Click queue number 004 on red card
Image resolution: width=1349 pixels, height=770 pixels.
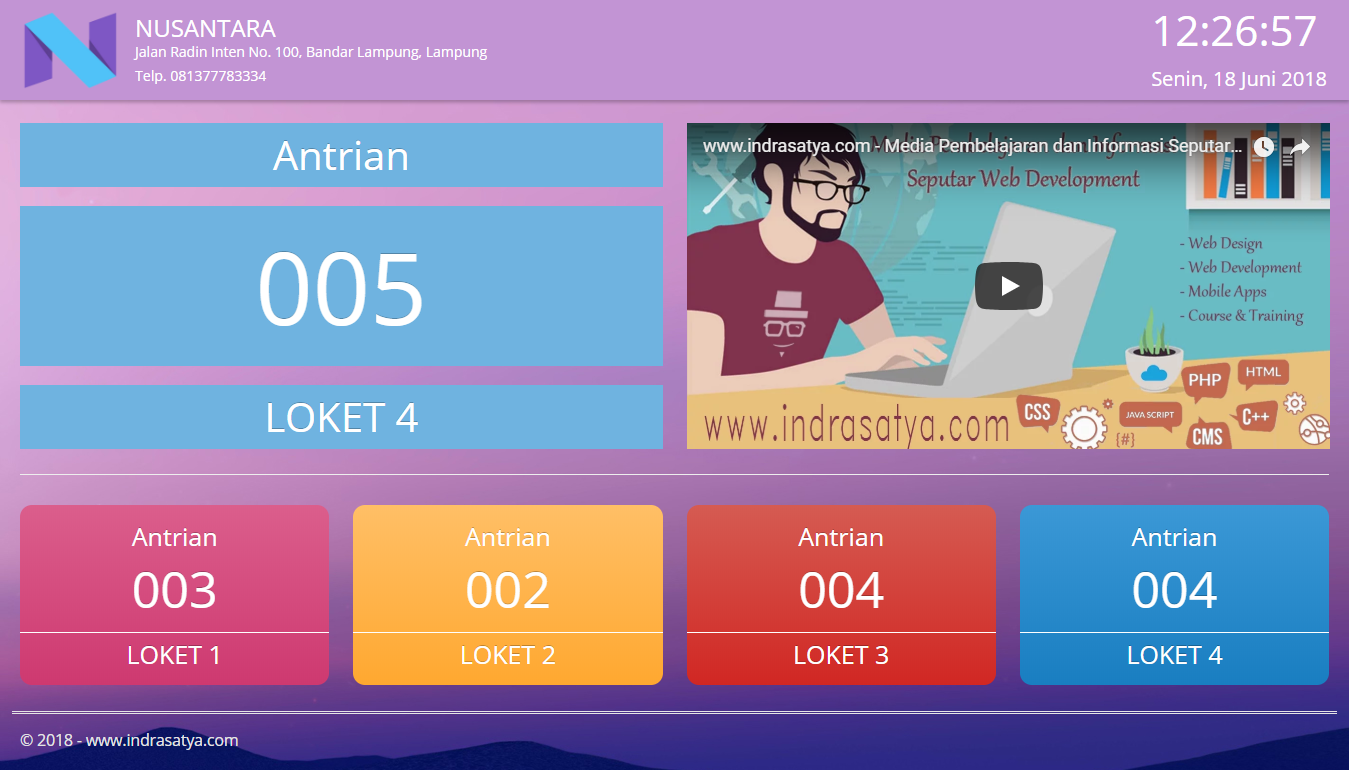pos(841,590)
